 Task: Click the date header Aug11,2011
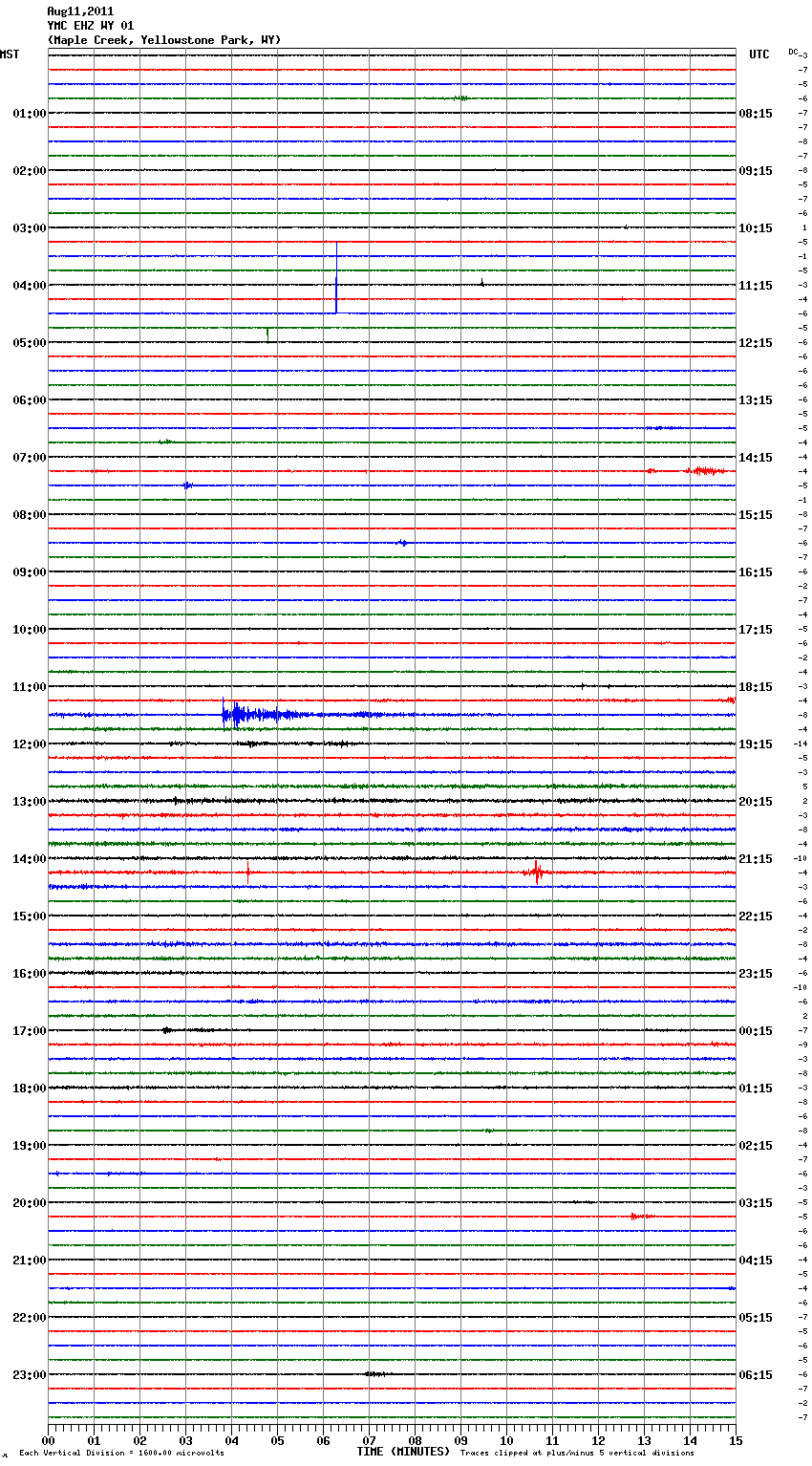[80, 11]
